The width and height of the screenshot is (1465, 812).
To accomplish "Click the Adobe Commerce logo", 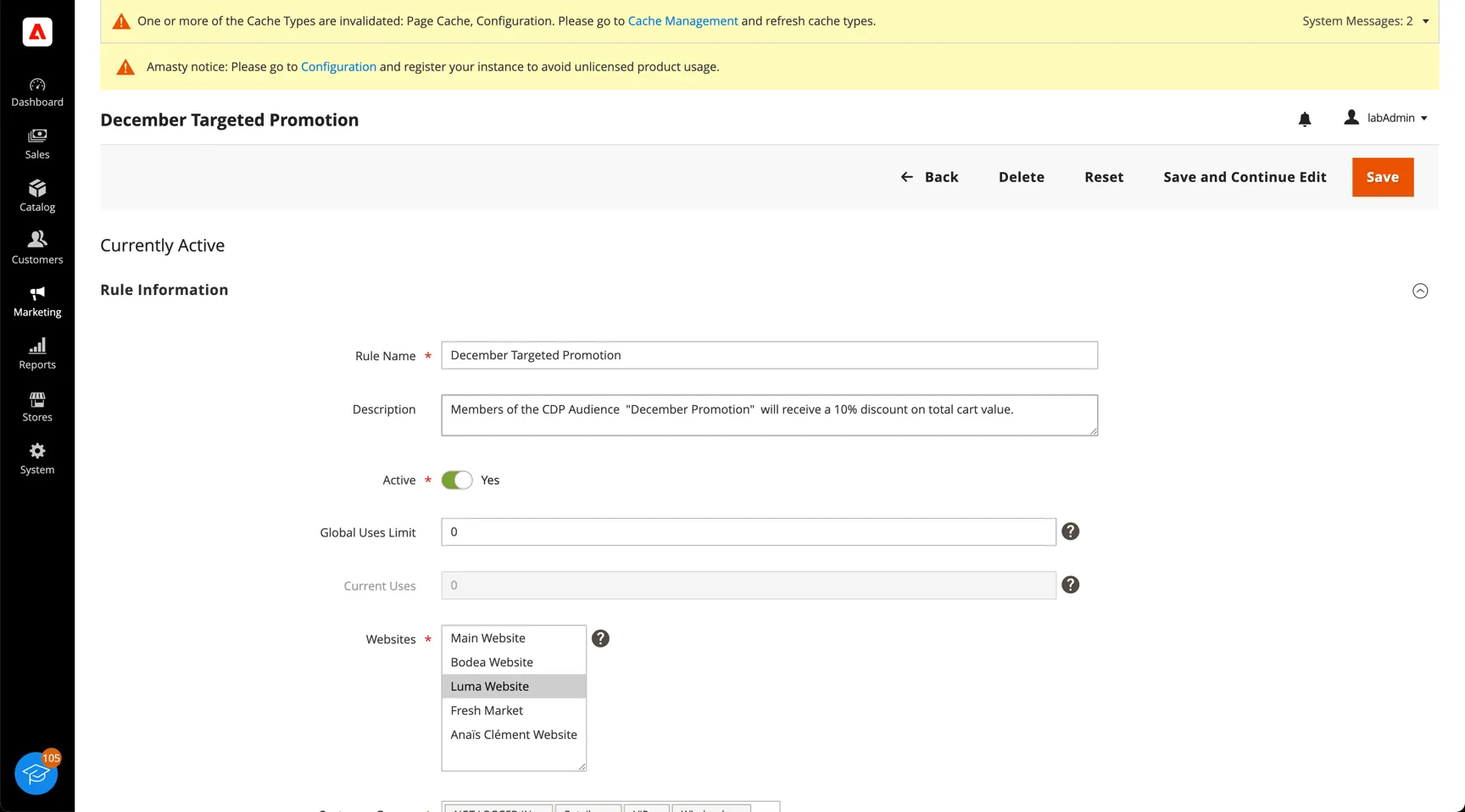I will pos(37,32).
